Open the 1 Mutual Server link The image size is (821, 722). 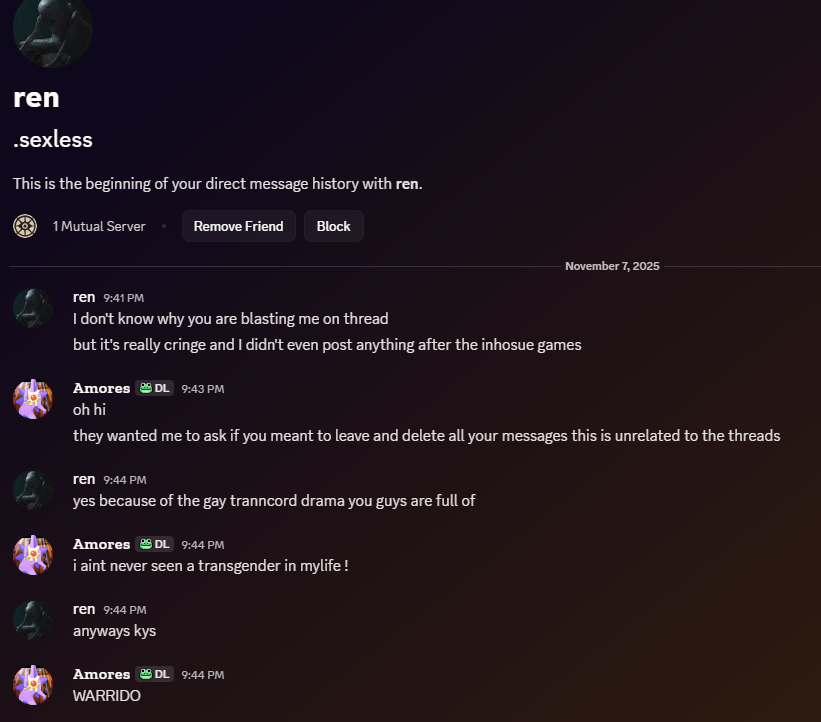click(99, 226)
